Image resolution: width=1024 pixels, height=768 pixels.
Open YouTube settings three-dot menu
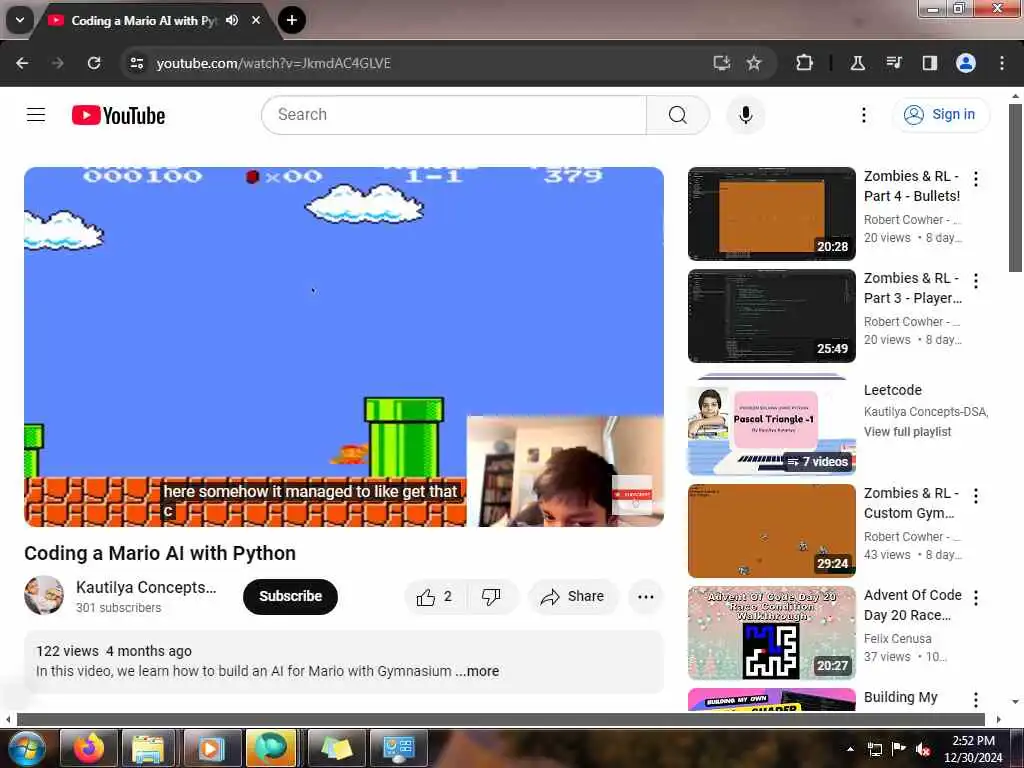pos(863,115)
